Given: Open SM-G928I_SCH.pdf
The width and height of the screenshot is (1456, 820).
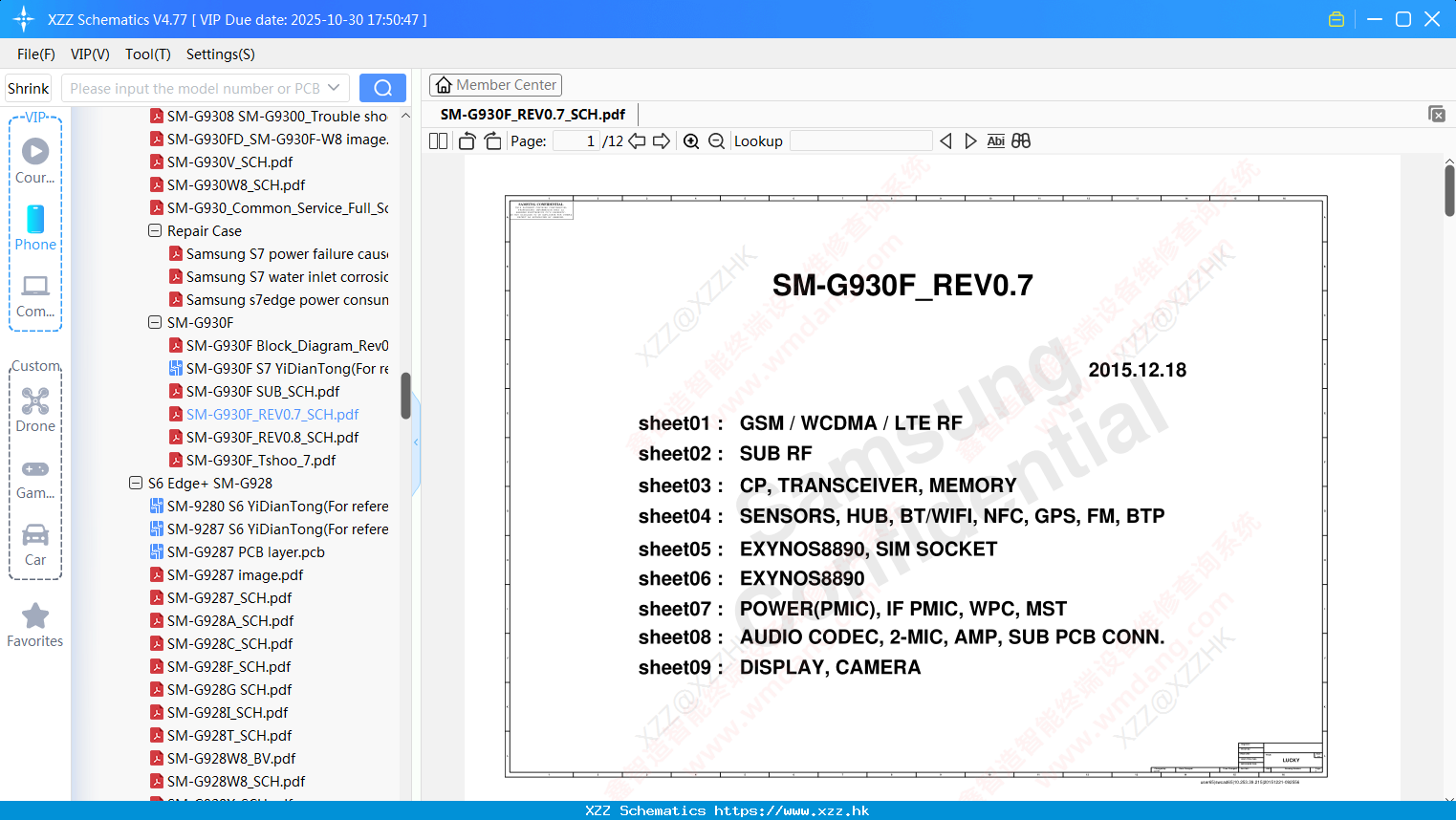Looking at the screenshot, I should pos(220,712).
